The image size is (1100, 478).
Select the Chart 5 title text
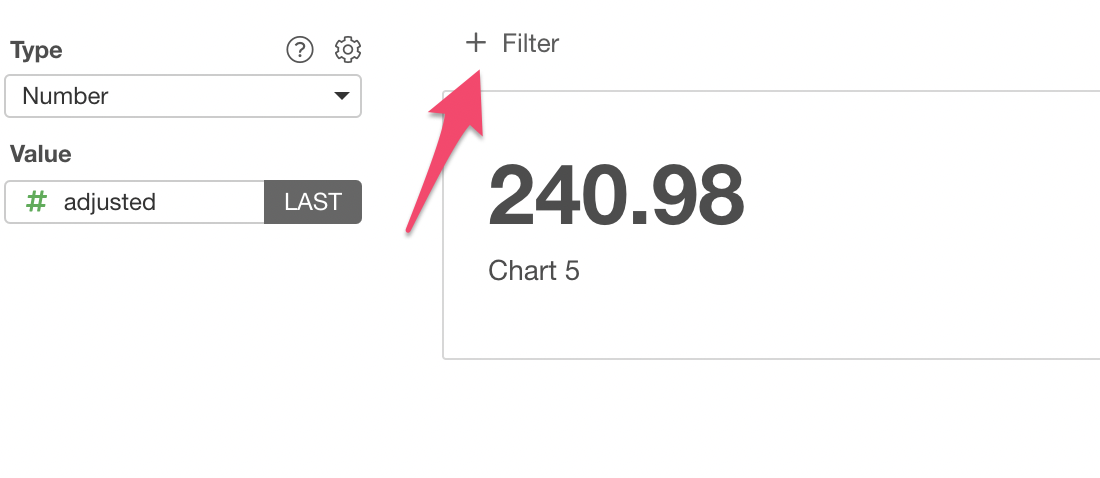tap(534, 270)
